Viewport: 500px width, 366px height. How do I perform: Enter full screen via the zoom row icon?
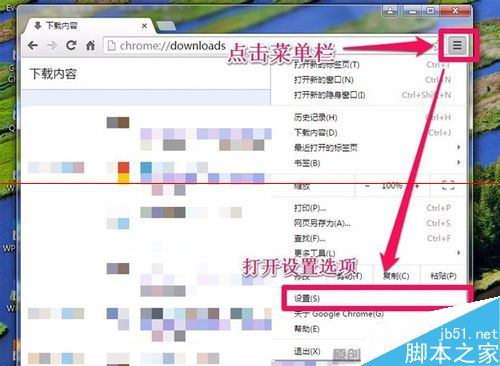[448, 185]
